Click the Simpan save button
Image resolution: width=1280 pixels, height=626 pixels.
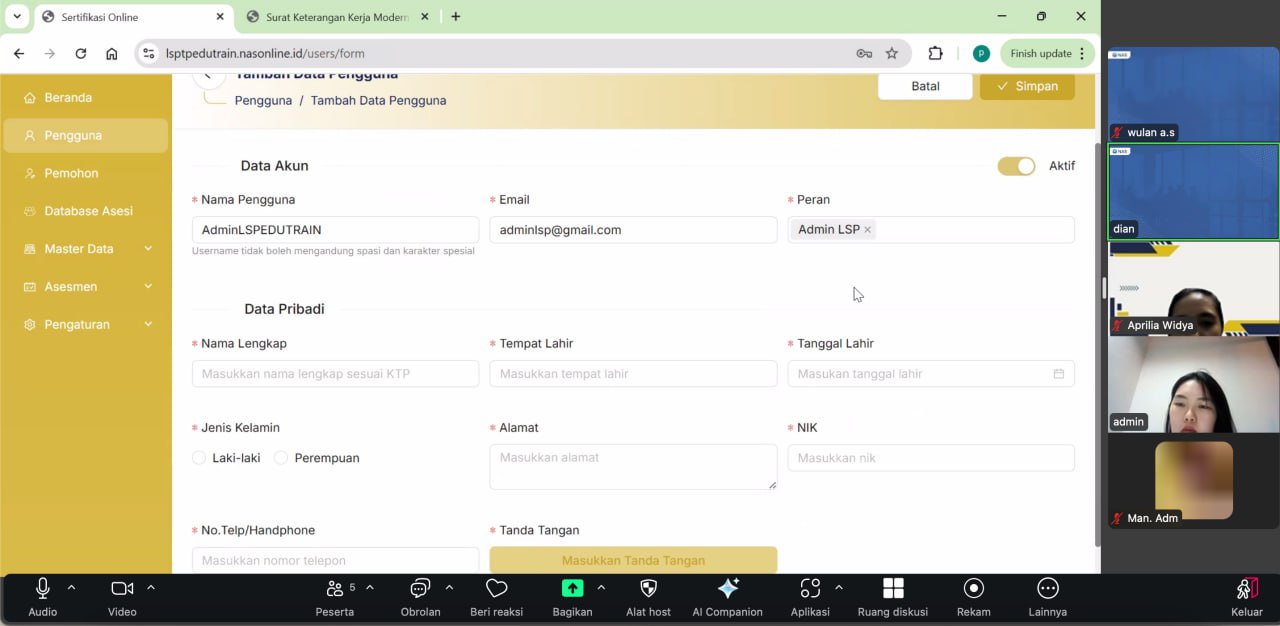[1027, 86]
